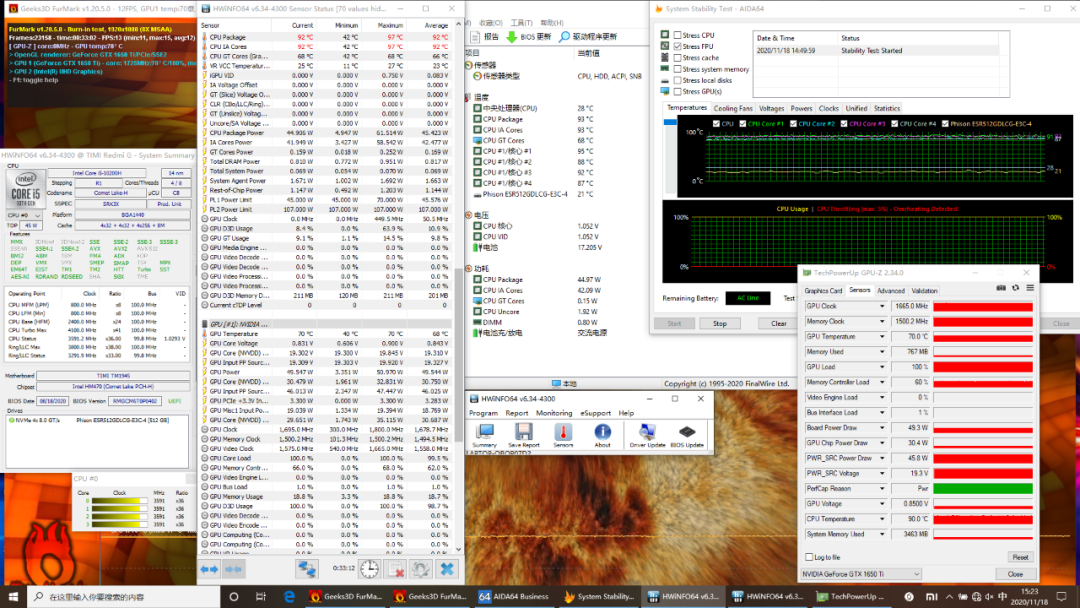Switch to the Cooling Fans tab
The width and height of the screenshot is (1080, 608).
click(x=733, y=108)
